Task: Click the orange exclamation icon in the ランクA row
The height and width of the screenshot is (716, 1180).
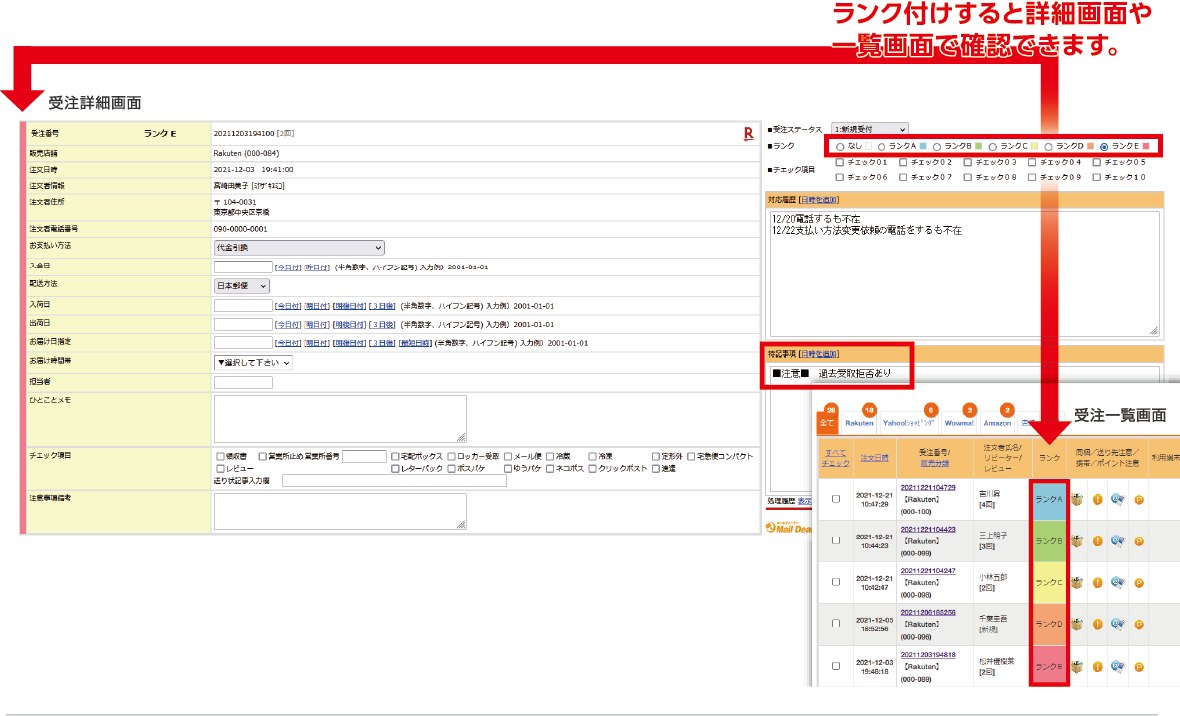Action: pos(1097,498)
